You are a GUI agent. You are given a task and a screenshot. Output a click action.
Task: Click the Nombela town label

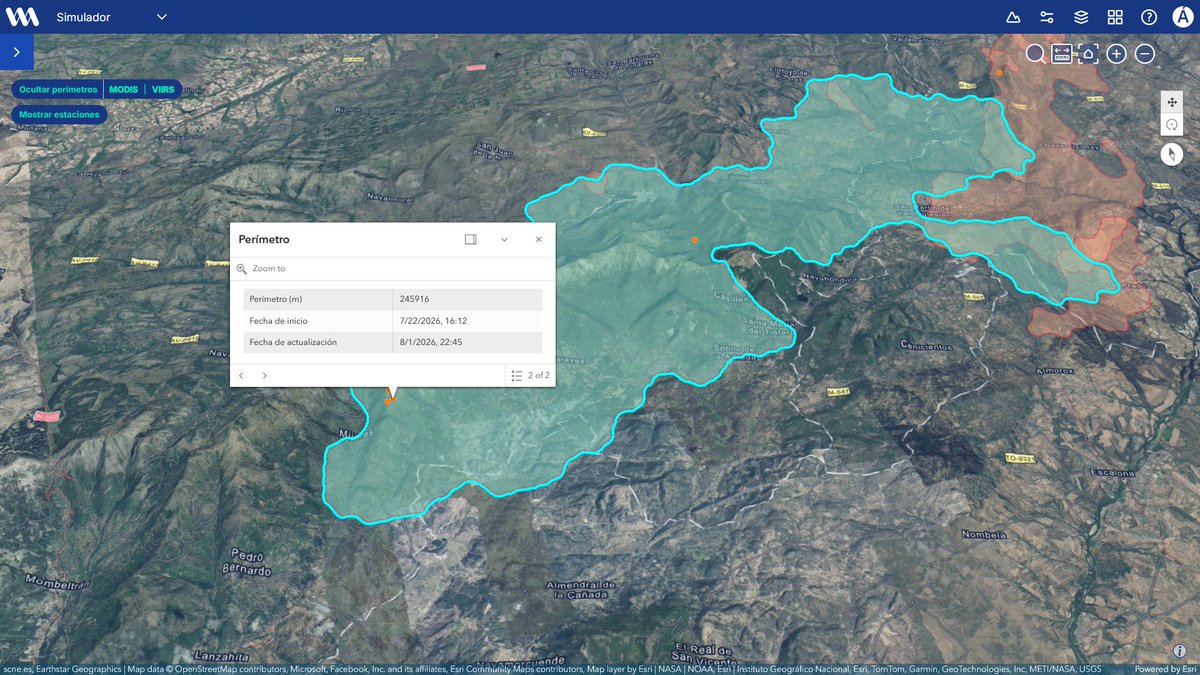pos(983,534)
